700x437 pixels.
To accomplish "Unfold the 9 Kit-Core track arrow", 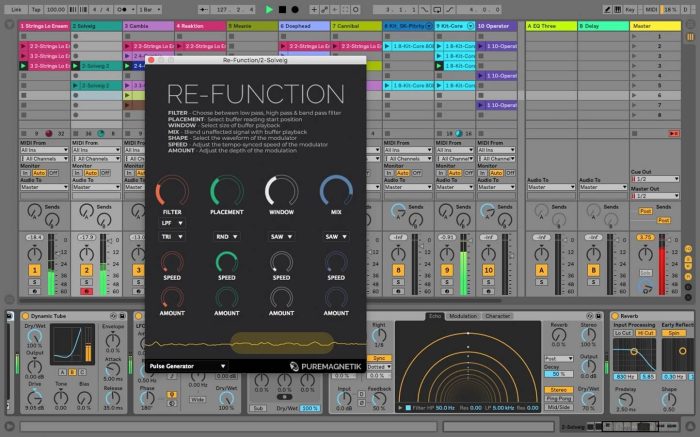I will (470, 26).
